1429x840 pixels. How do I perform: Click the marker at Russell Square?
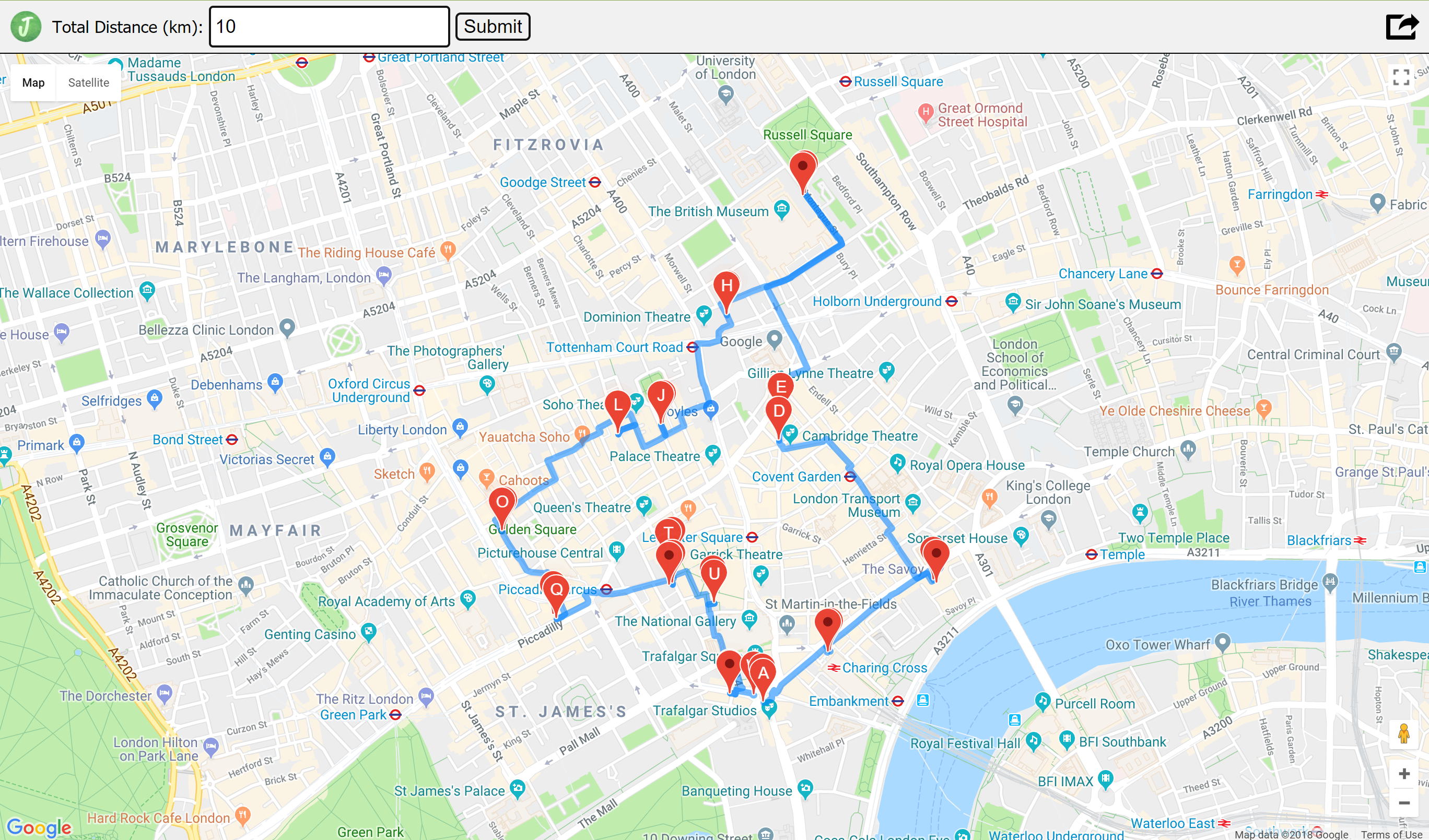point(802,168)
